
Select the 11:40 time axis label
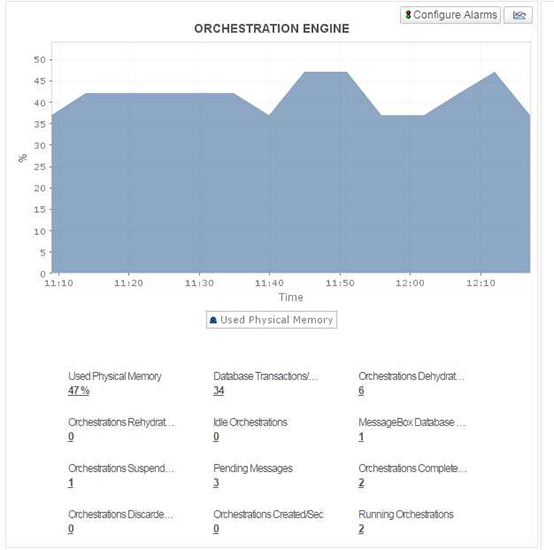pyautogui.click(x=269, y=283)
